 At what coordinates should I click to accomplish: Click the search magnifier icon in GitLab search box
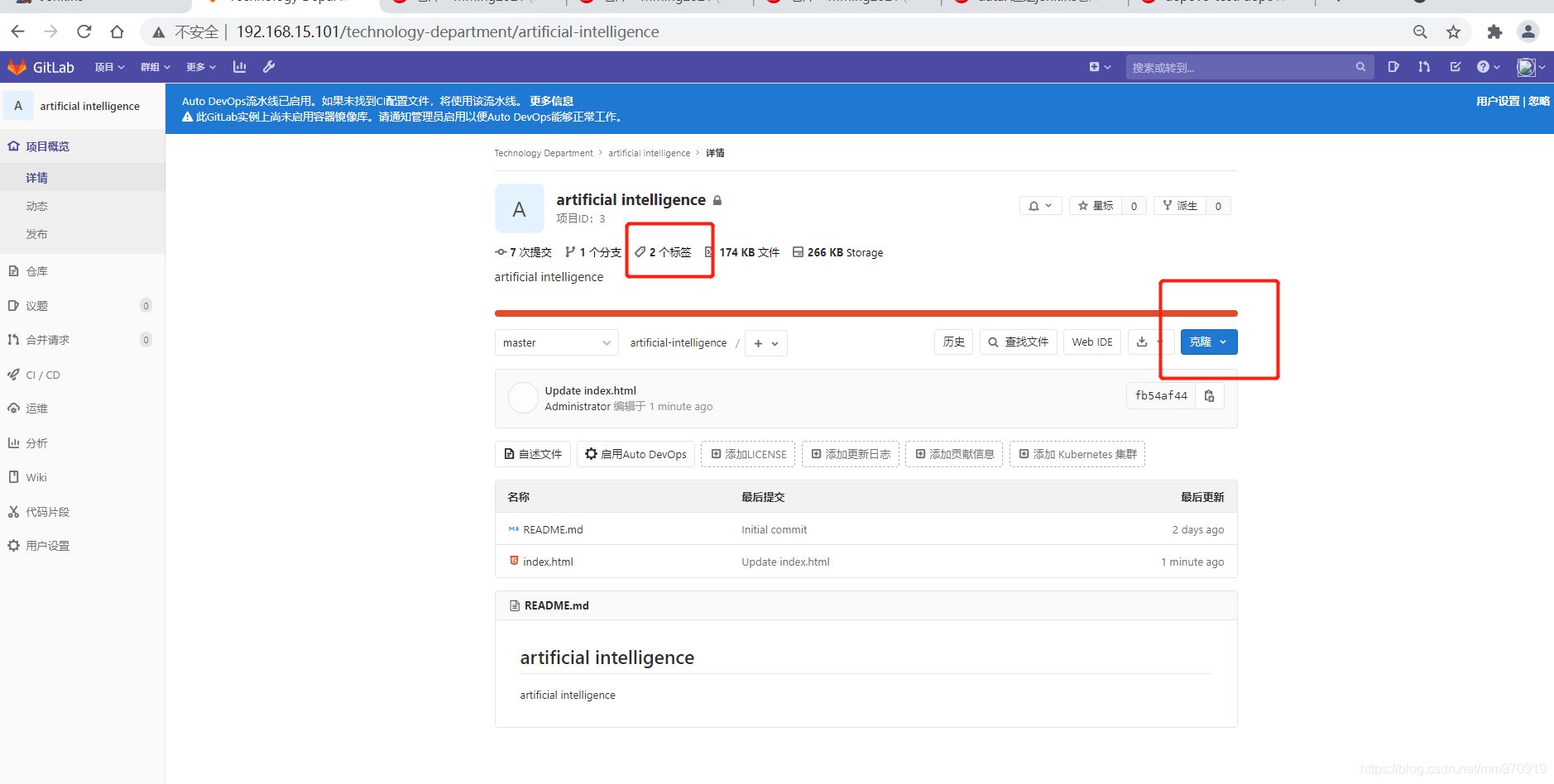pos(1360,67)
